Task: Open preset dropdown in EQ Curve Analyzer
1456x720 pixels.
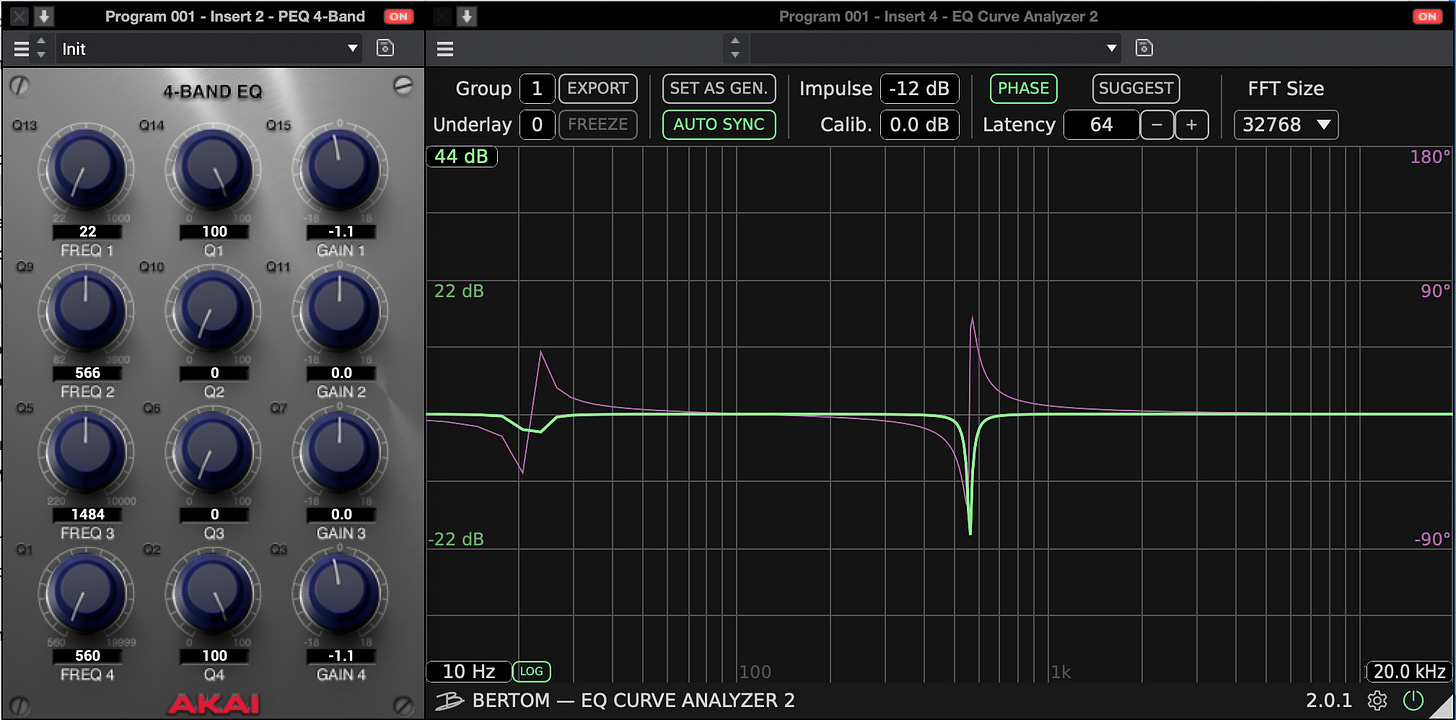Action: (x=936, y=48)
